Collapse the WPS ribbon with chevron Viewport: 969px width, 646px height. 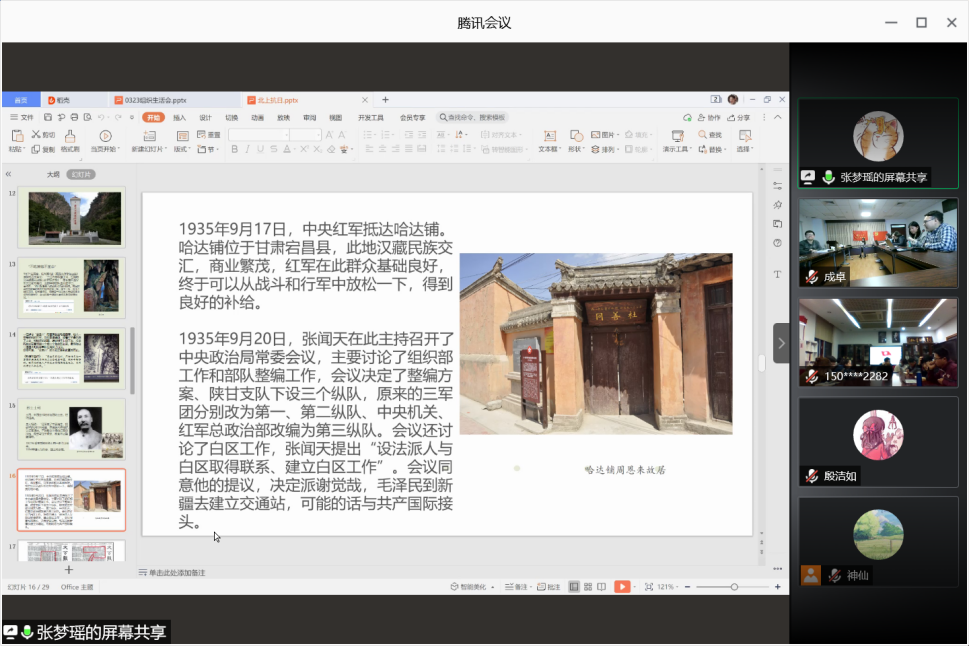(x=777, y=117)
